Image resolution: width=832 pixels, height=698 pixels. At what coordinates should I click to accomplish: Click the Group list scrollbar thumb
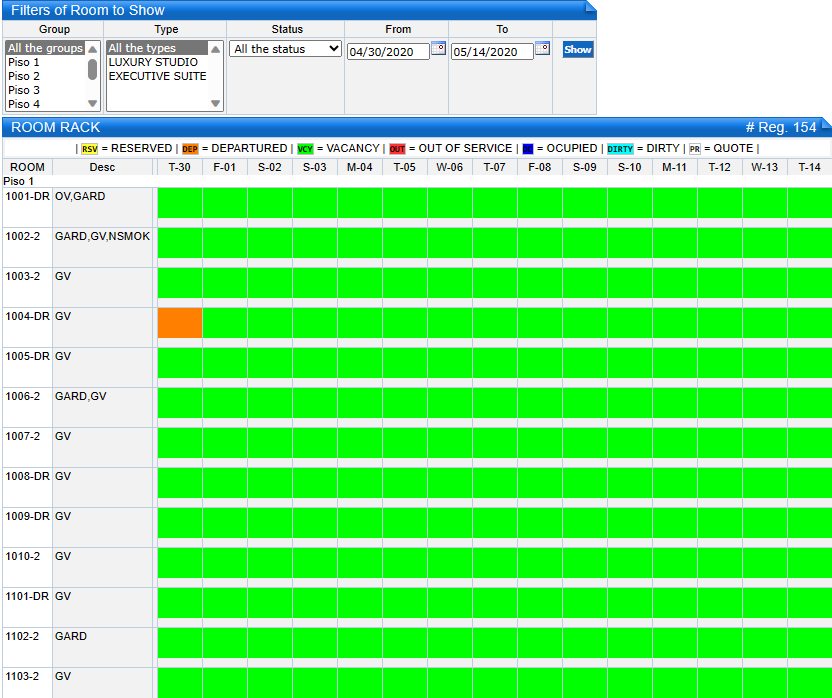coord(92,70)
